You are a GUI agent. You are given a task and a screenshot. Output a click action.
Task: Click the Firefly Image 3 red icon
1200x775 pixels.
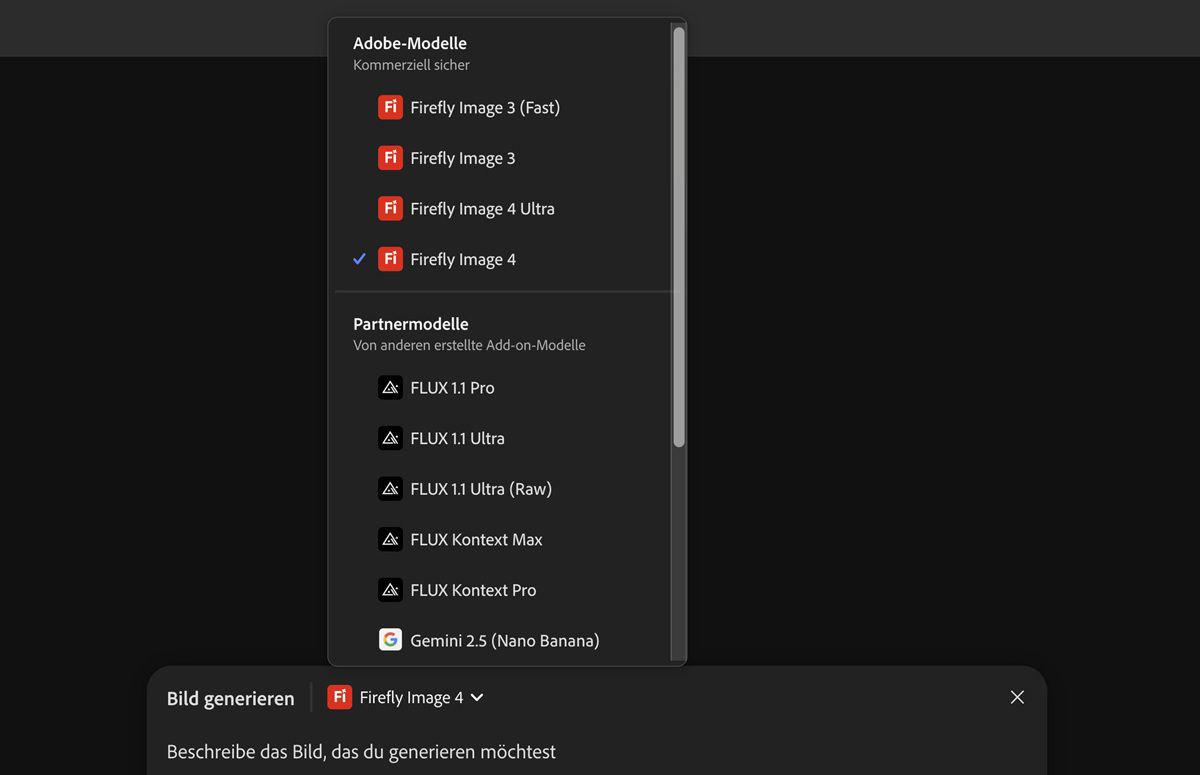[390, 158]
